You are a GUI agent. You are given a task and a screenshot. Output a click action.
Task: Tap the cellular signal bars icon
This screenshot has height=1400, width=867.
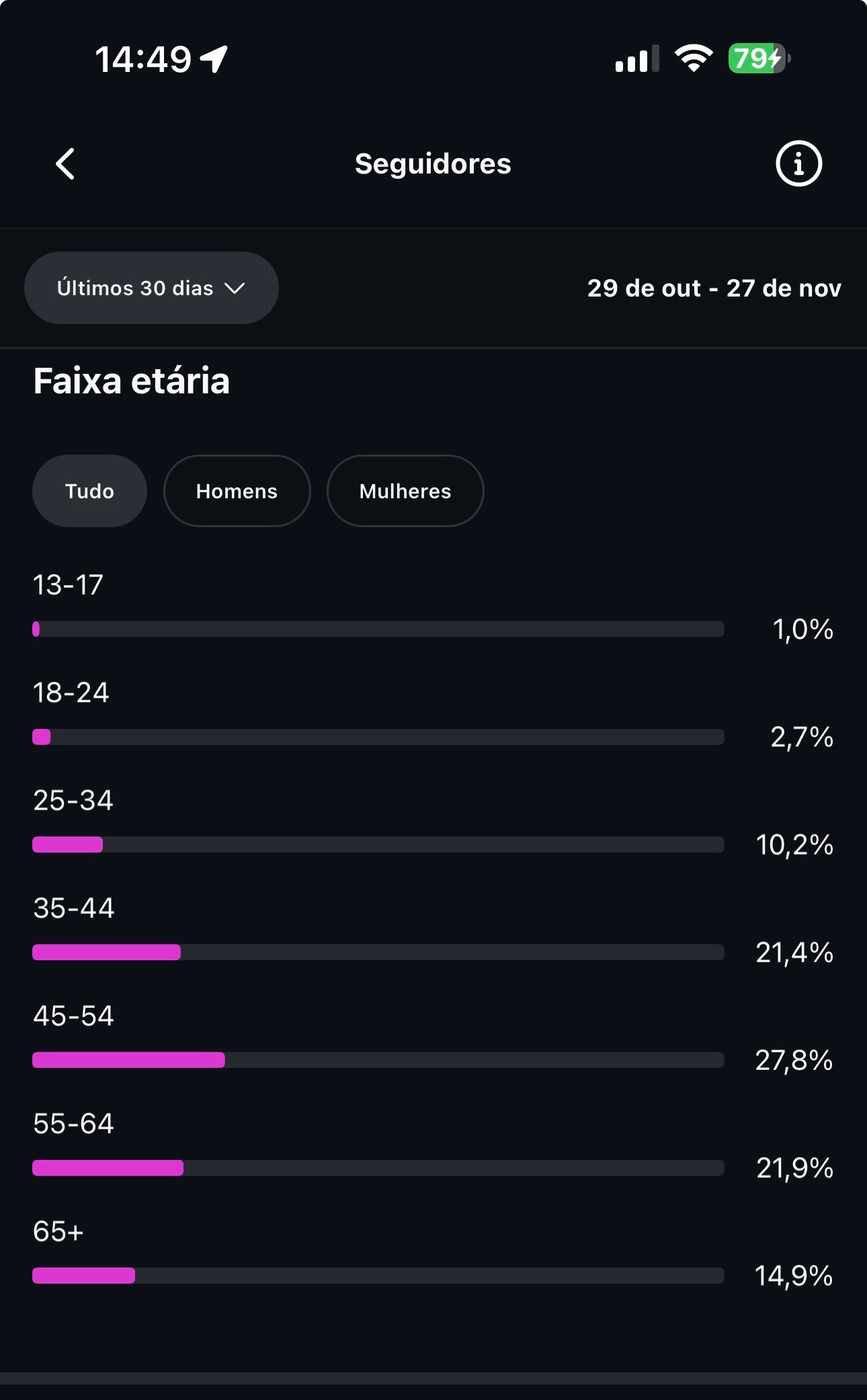tap(636, 59)
